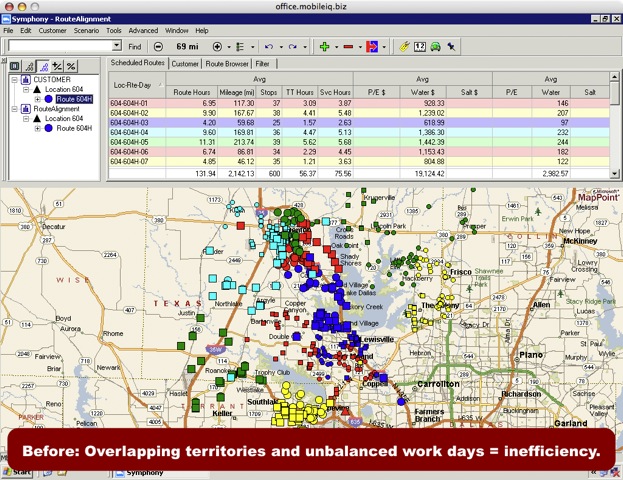Screen dimensions: 623x480
Task: Switch to the Route Browser tab
Action: point(227,63)
